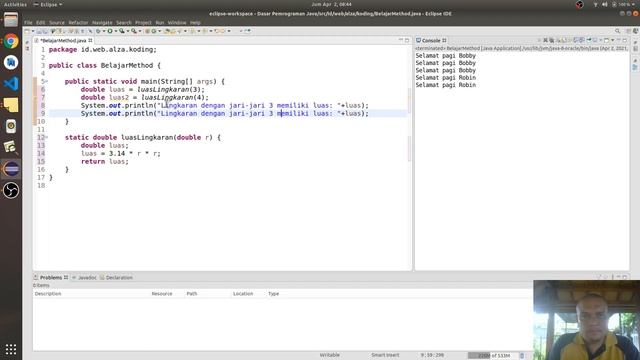Open OBS Studio from the dock
Viewport: 640px width, 360px height.
(x=11, y=190)
